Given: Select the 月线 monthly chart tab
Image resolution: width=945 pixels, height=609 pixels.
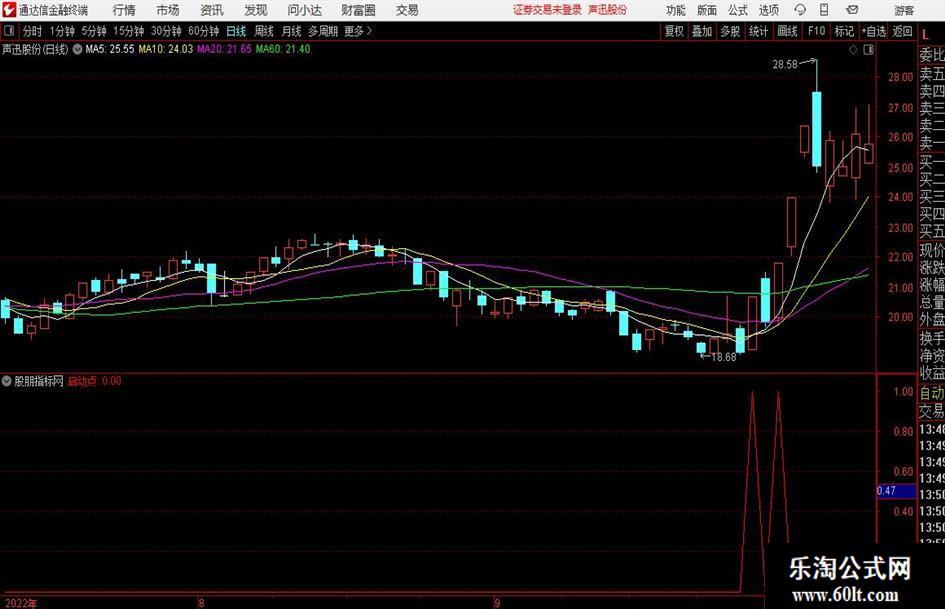Looking at the screenshot, I should [x=291, y=31].
